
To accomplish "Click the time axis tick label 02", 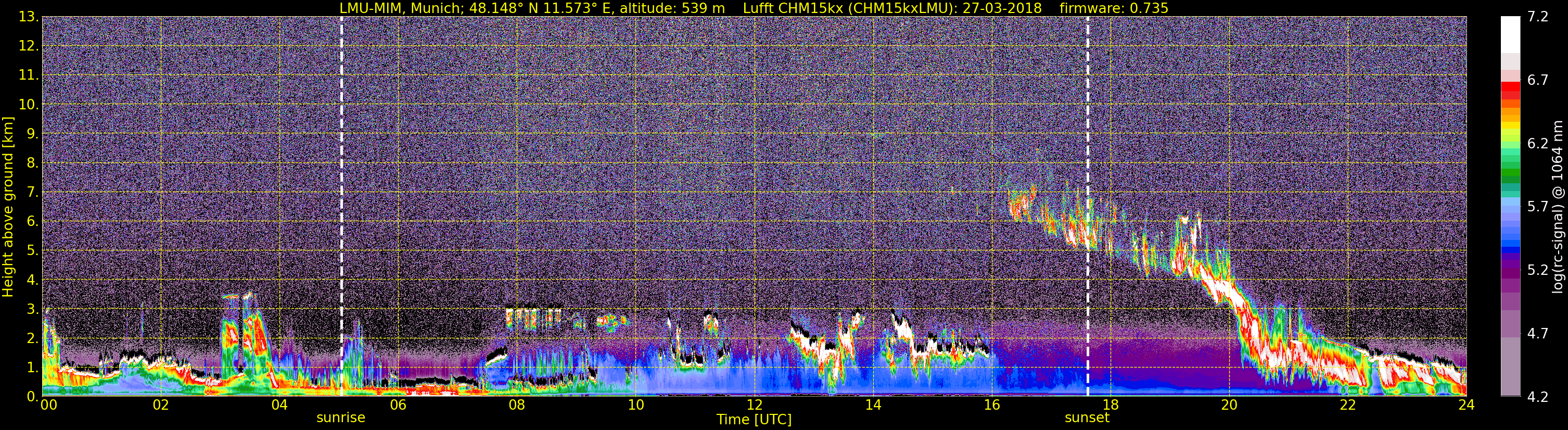I will 161,406.
